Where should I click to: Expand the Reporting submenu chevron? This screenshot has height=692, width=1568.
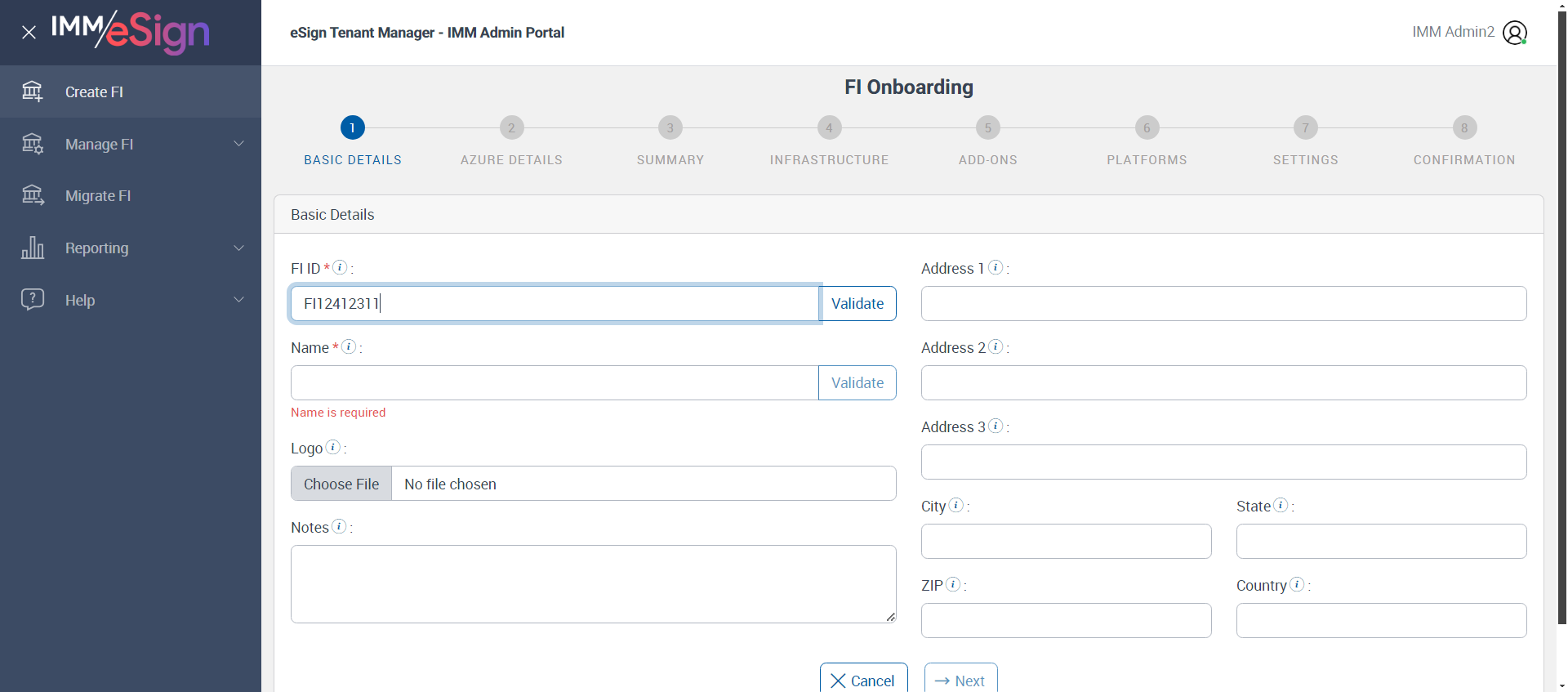tap(238, 248)
